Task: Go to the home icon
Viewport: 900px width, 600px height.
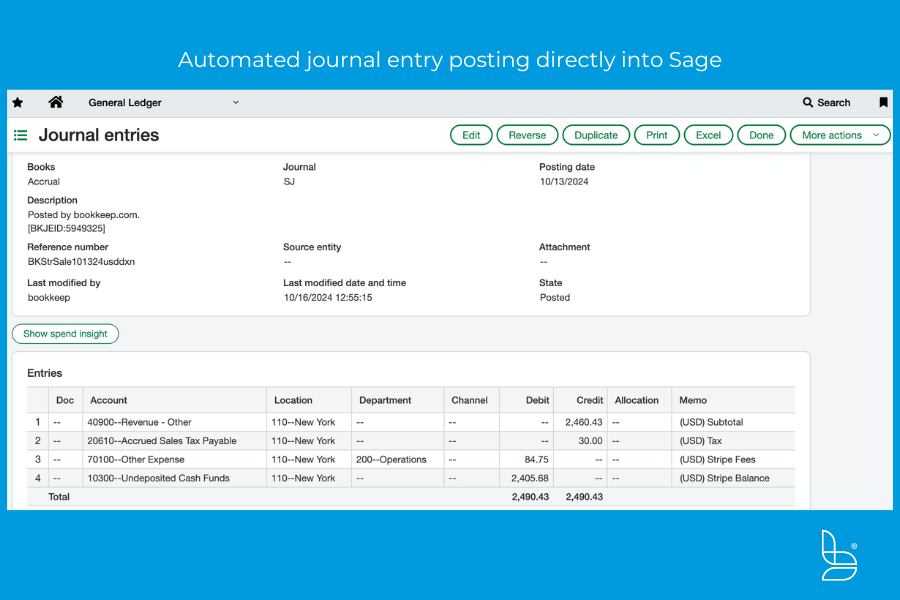Action: click(56, 102)
